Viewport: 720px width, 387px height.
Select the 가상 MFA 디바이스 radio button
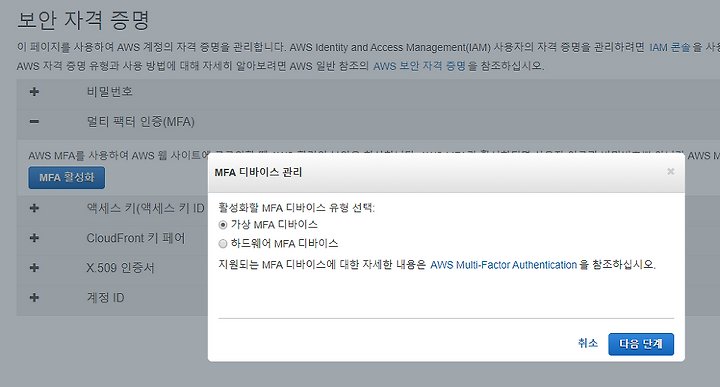click(x=223, y=225)
